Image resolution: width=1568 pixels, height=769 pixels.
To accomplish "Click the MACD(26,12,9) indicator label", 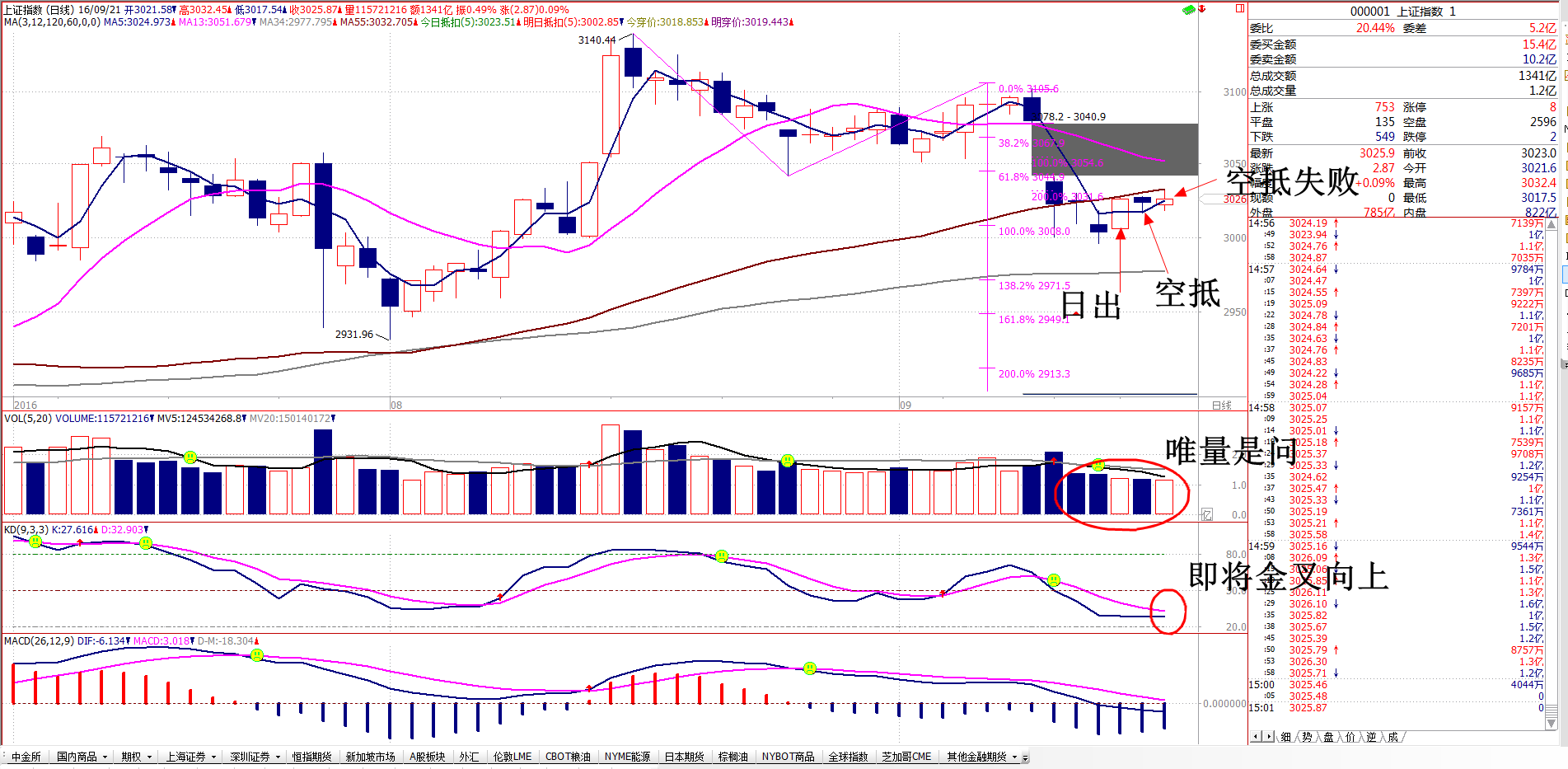I will point(39,640).
